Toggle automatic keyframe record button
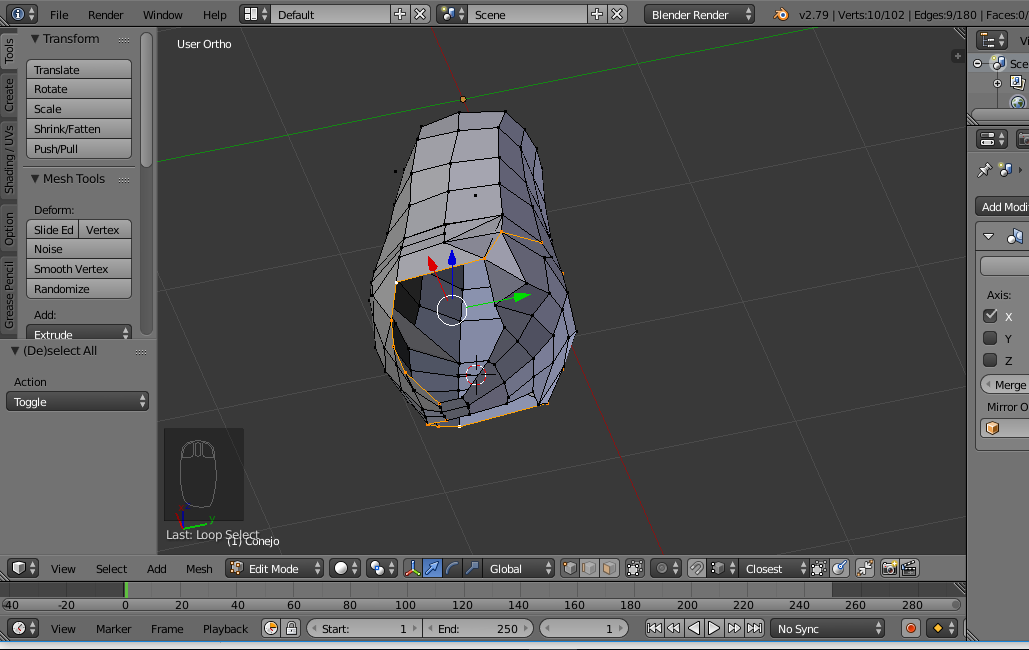The width and height of the screenshot is (1029, 650). [910, 628]
